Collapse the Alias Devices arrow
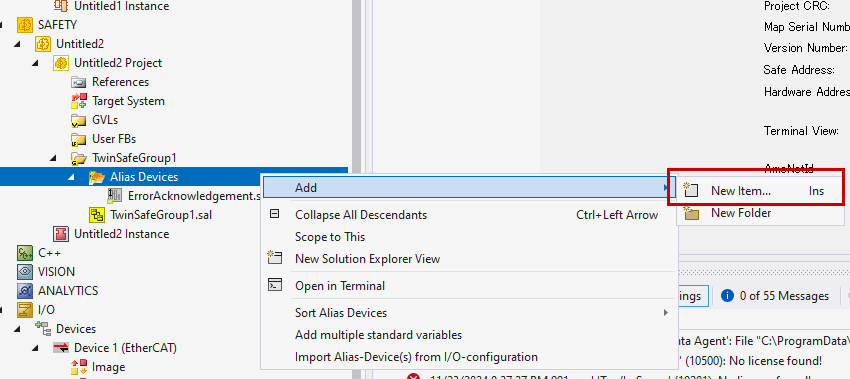 (72, 177)
